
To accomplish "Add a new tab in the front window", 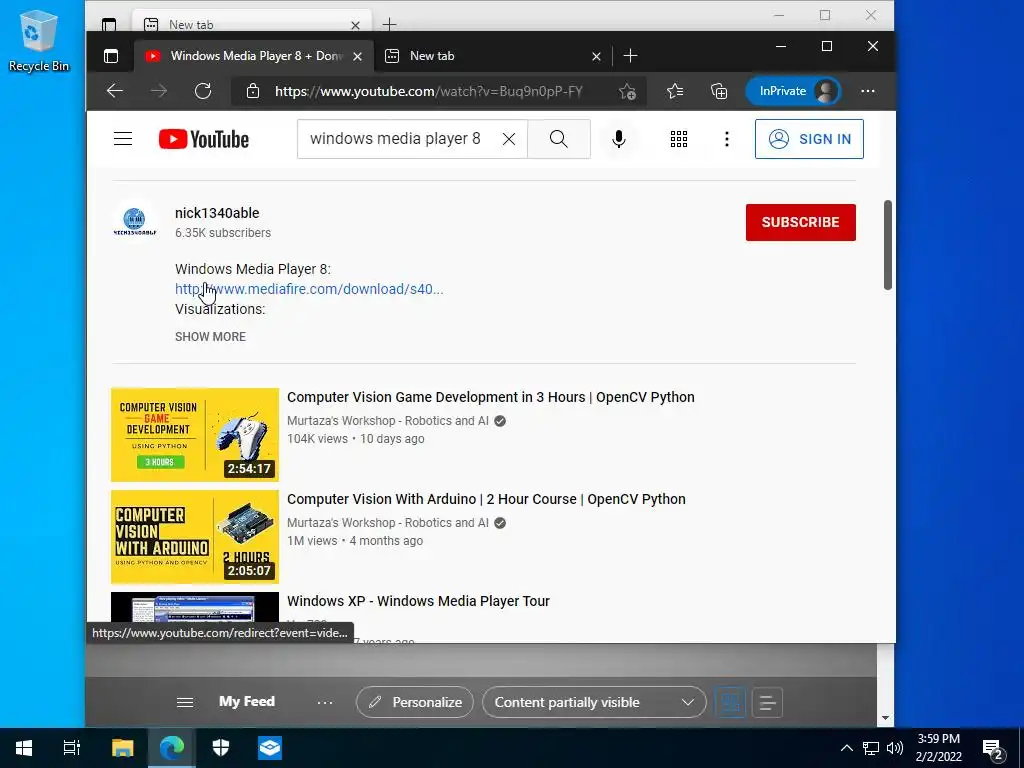I will 630,56.
